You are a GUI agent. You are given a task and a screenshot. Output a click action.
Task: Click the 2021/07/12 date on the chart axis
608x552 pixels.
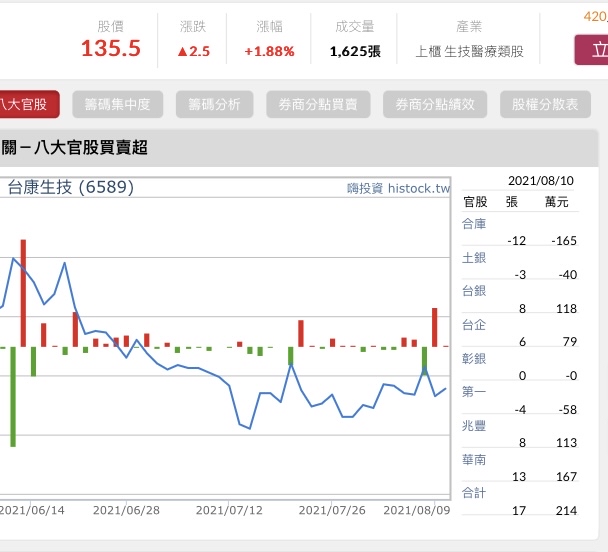227,510
